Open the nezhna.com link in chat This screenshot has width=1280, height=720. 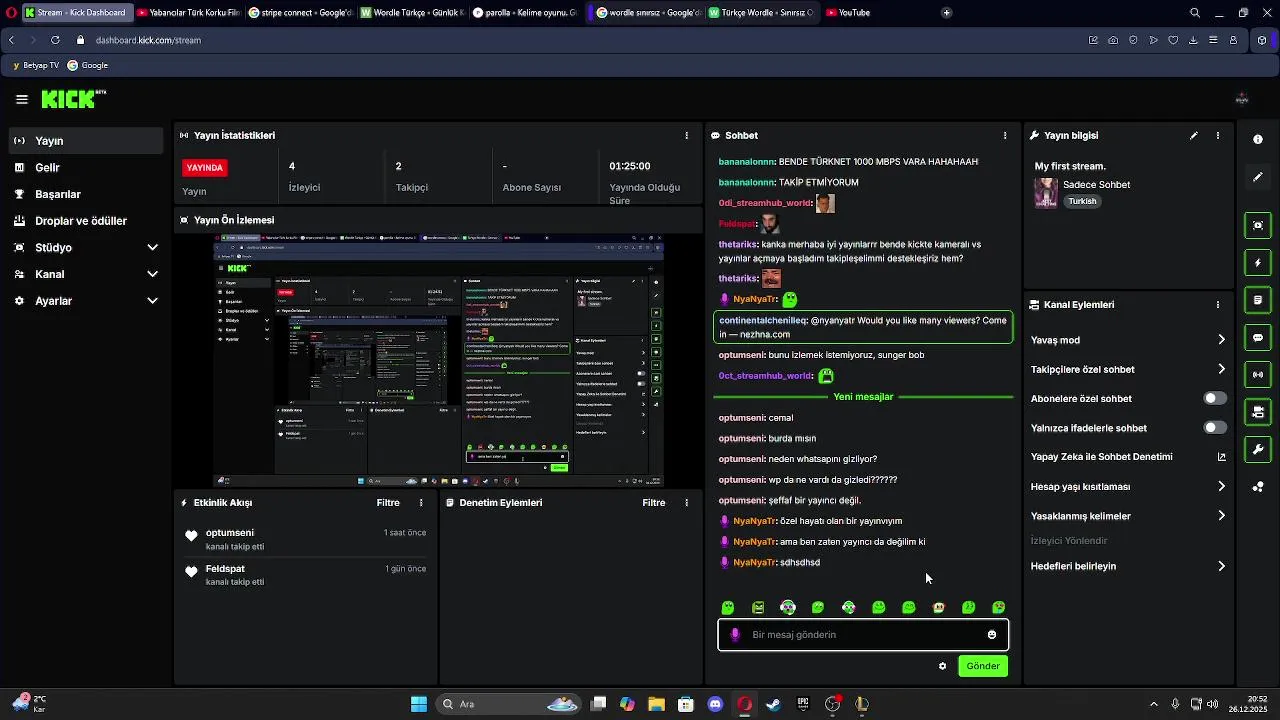point(765,335)
